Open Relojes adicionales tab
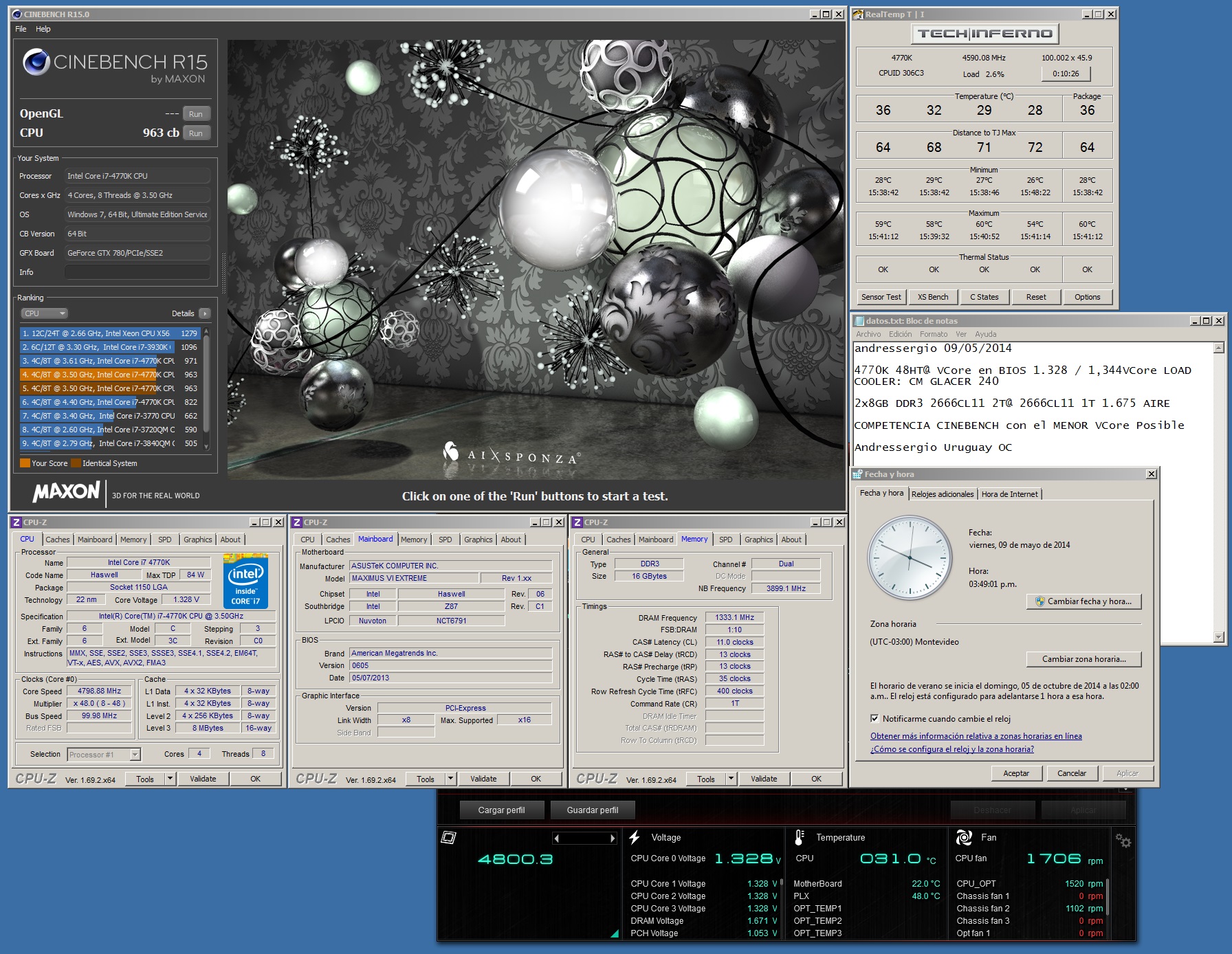Screen dimensions: 1232x954 click(943, 494)
